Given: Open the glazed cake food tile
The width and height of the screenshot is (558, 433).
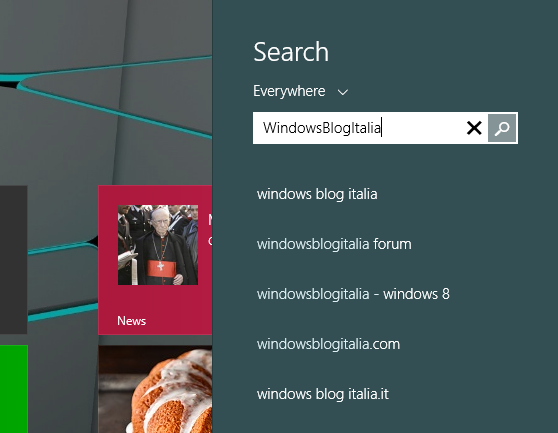Looking at the screenshot, I should (x=155, y=389).
